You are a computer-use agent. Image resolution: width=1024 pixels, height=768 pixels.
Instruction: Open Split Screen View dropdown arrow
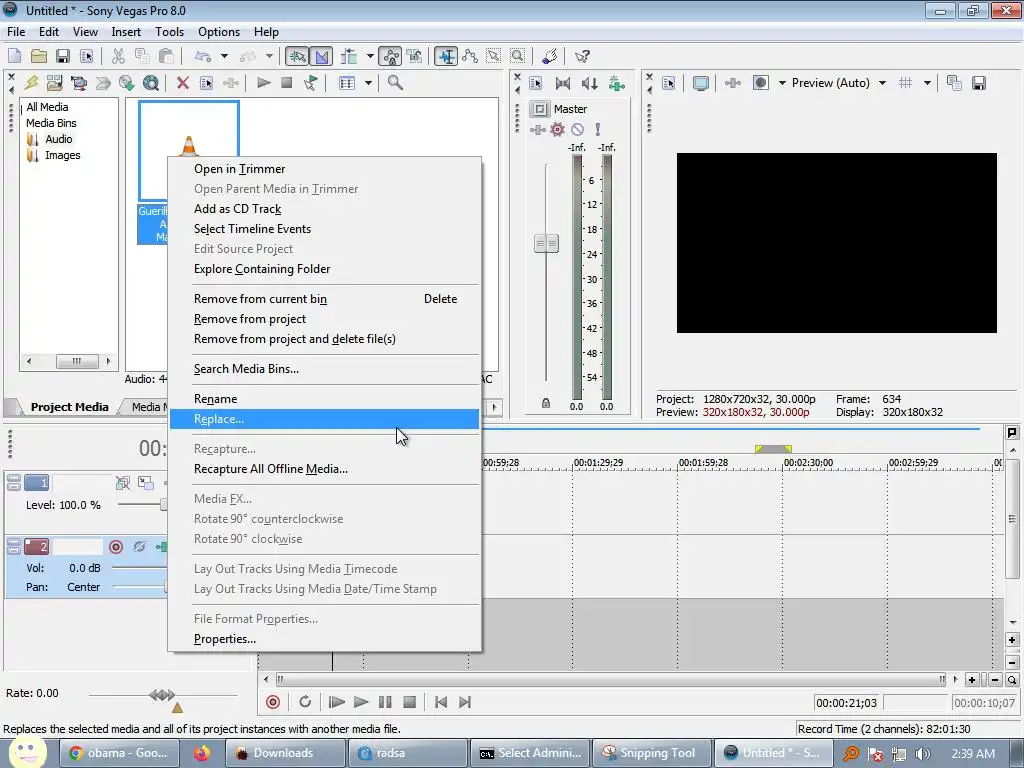point(782,83)
